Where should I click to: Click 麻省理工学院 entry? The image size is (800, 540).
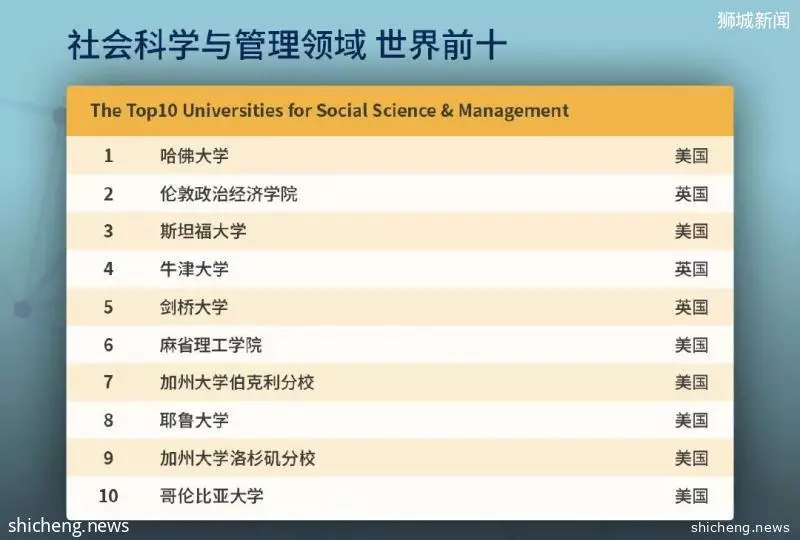tap(211, 345)
